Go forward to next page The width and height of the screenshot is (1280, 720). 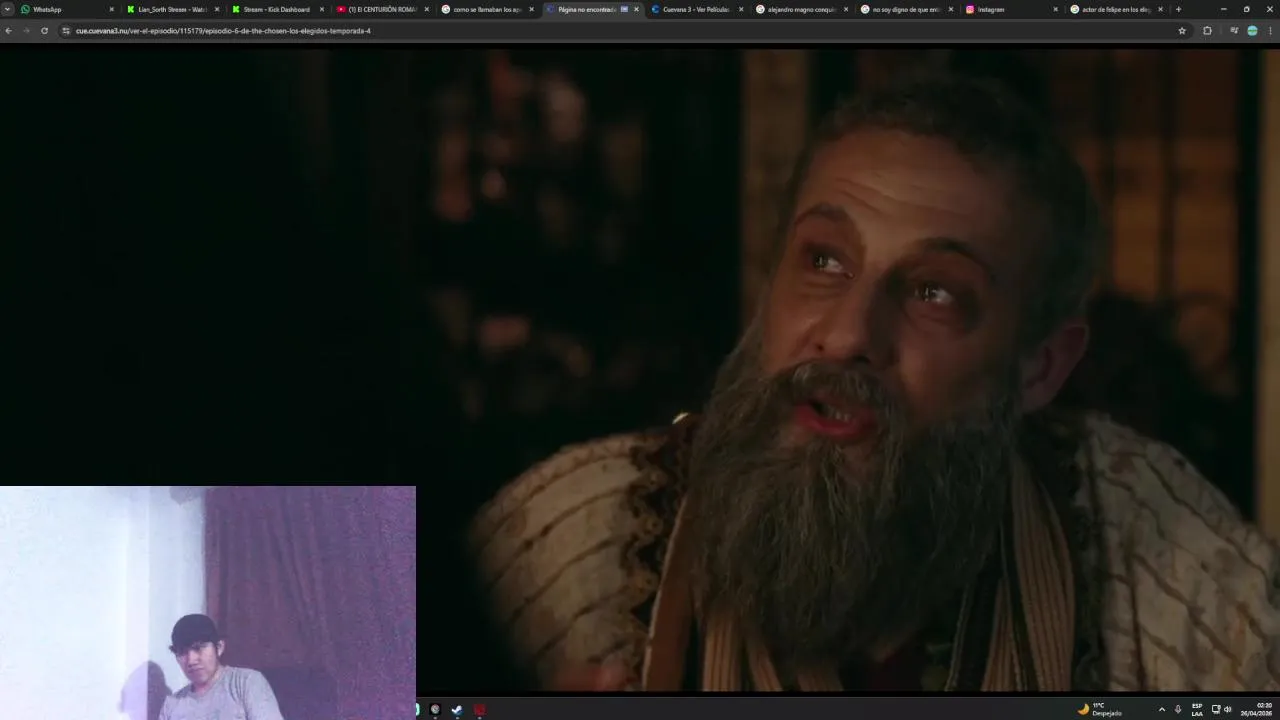point(26,31)
